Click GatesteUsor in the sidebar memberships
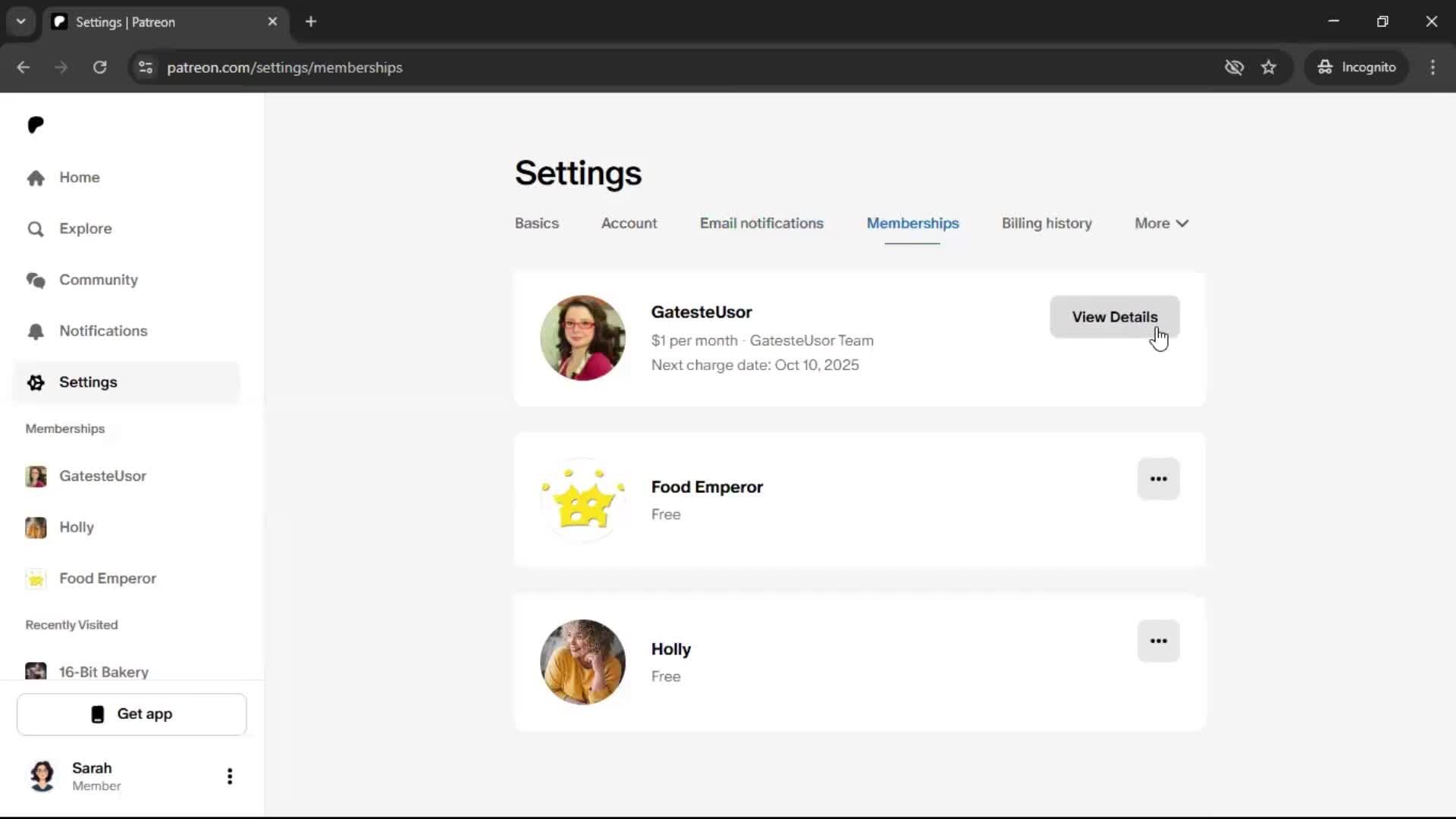This screenshot has width=1456, height=819. click(126, 476)
